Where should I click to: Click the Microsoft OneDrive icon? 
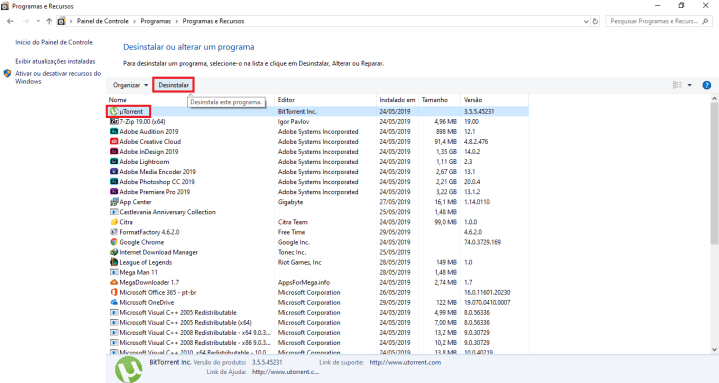point(114,303)
